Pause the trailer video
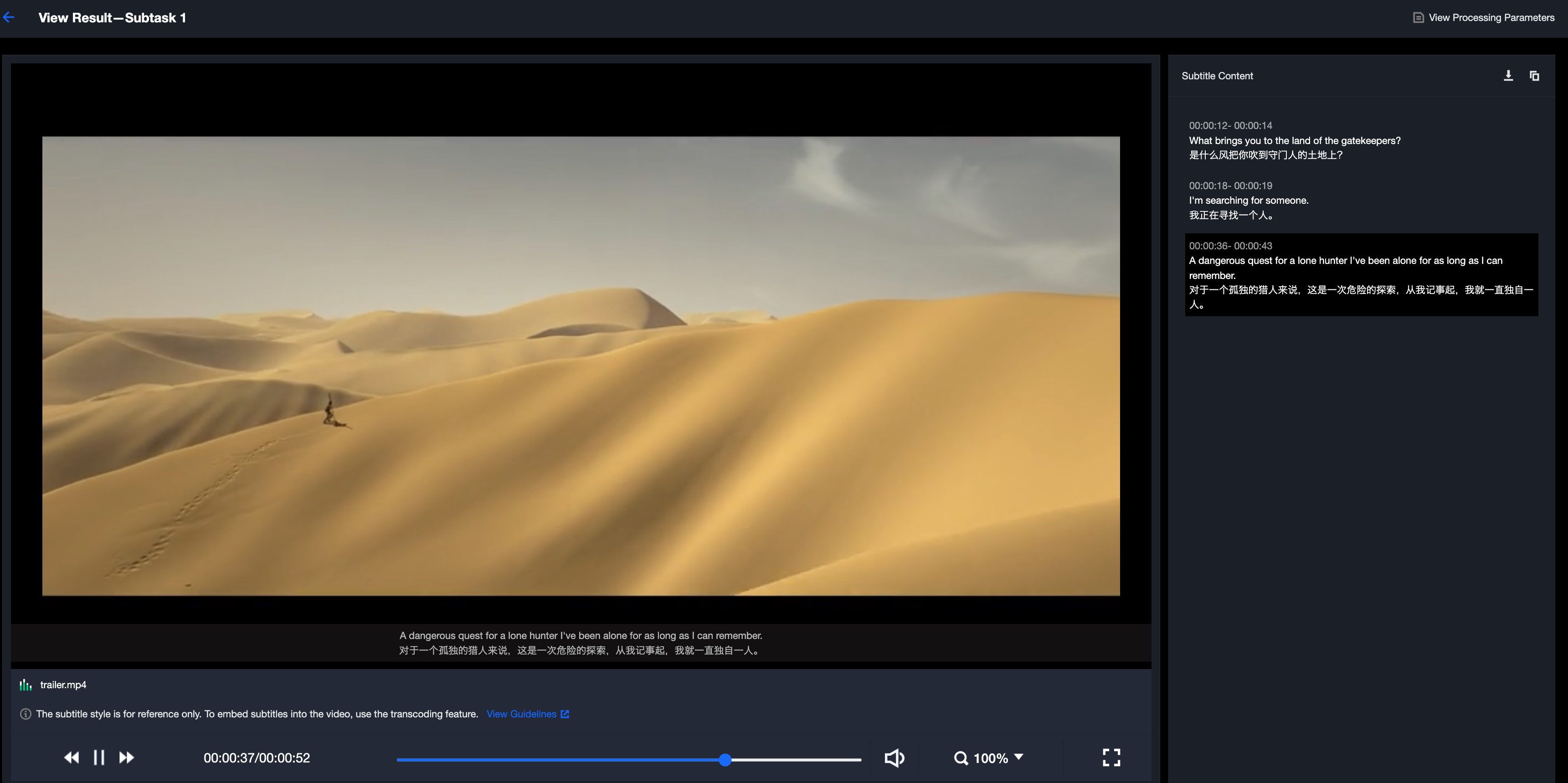Image resolution: width=1568 pixels, height=783 pixels. click(98, 757)
